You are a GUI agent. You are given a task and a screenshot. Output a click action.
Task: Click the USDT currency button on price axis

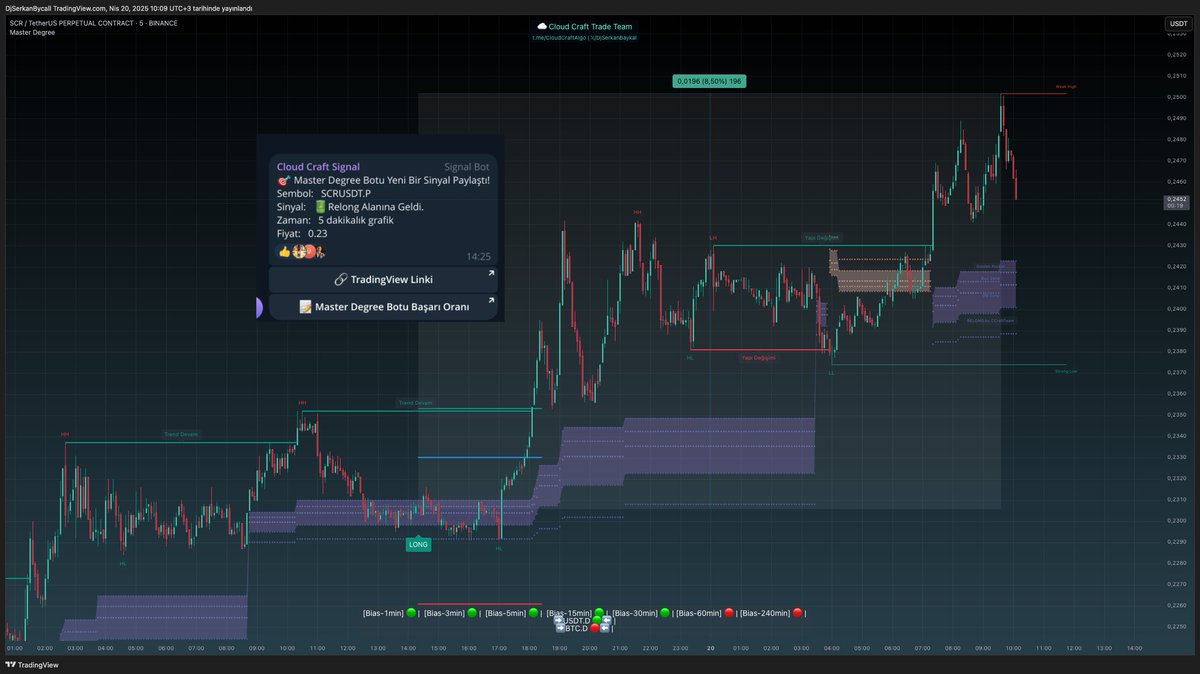1178,24
